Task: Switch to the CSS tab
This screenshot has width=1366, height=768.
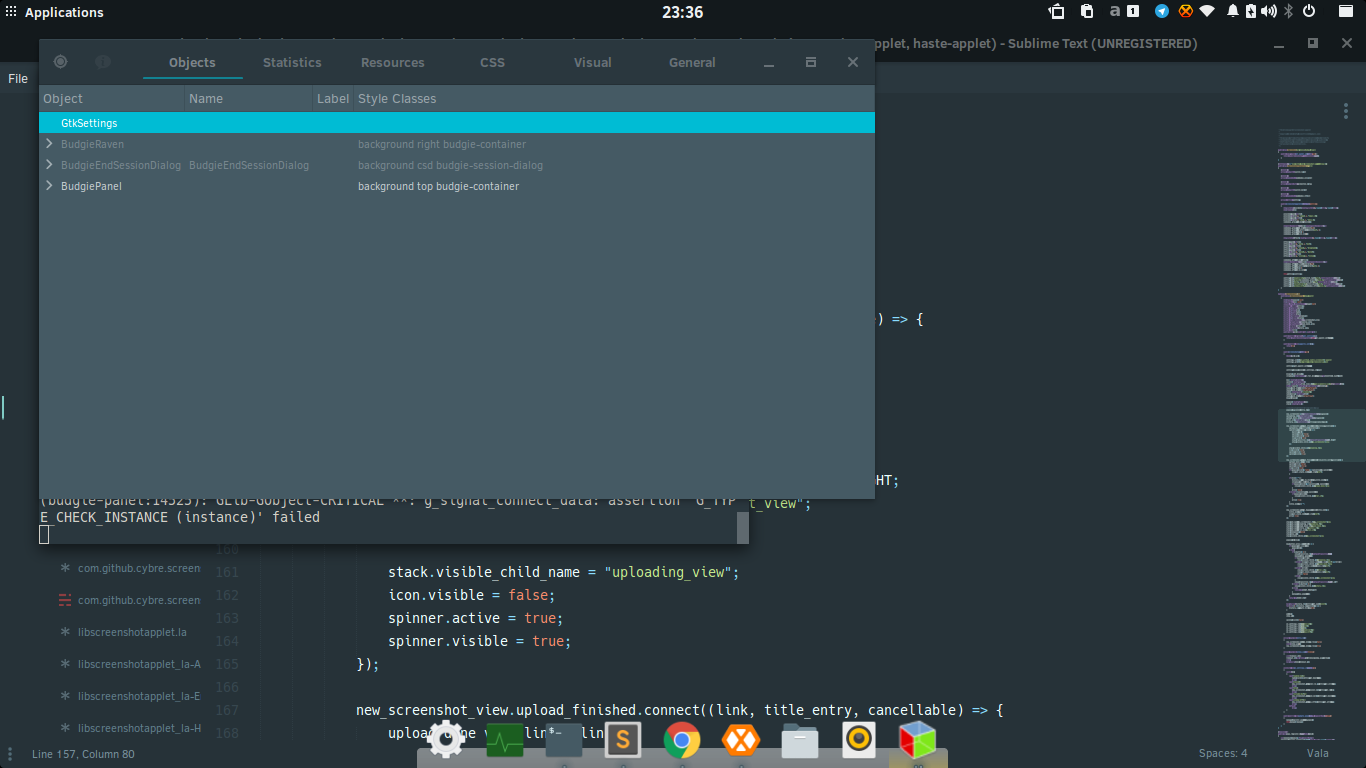Action: pyautogui.click(x=493, y=62)
